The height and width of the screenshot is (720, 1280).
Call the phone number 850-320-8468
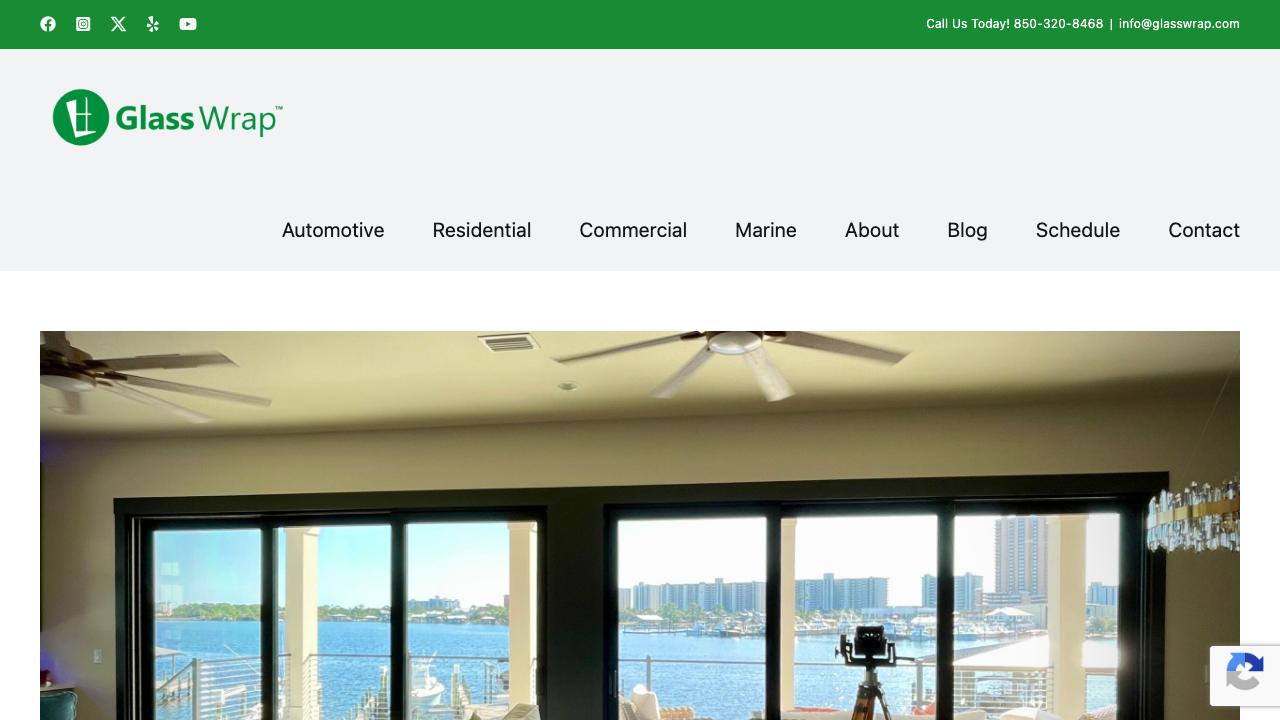tap(1058, 24)
